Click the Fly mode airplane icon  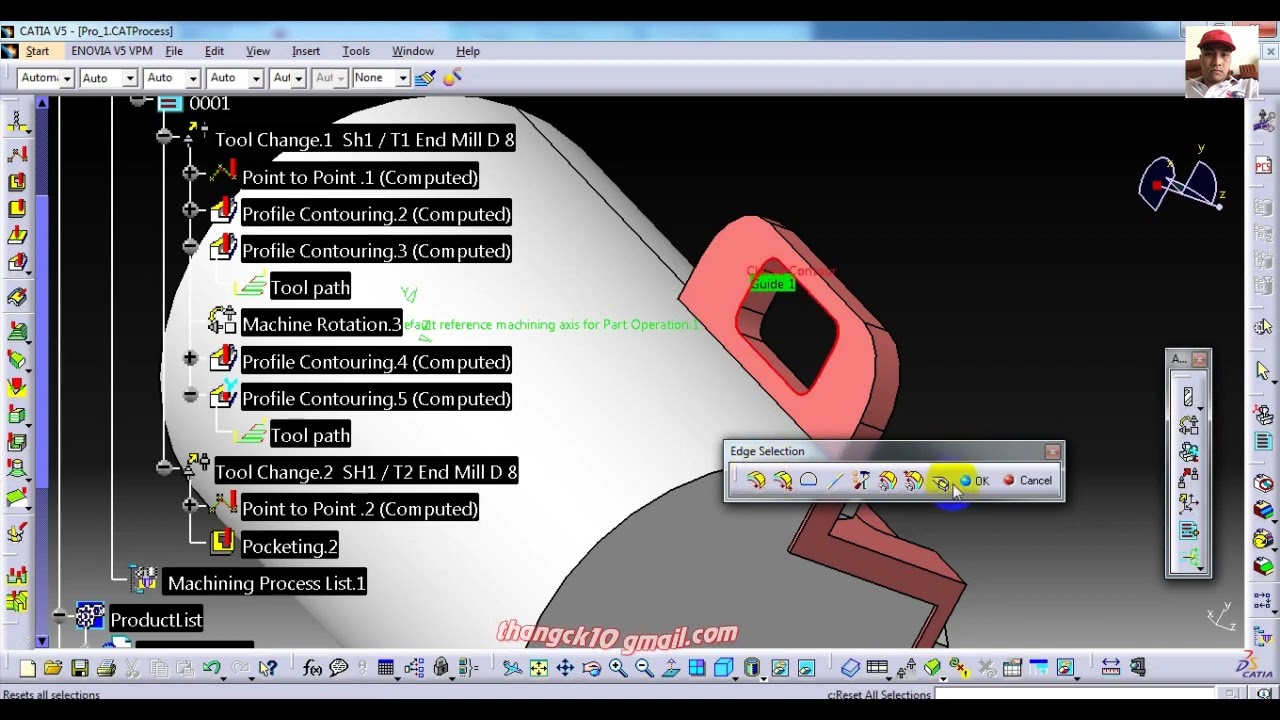tap(512, 668)
